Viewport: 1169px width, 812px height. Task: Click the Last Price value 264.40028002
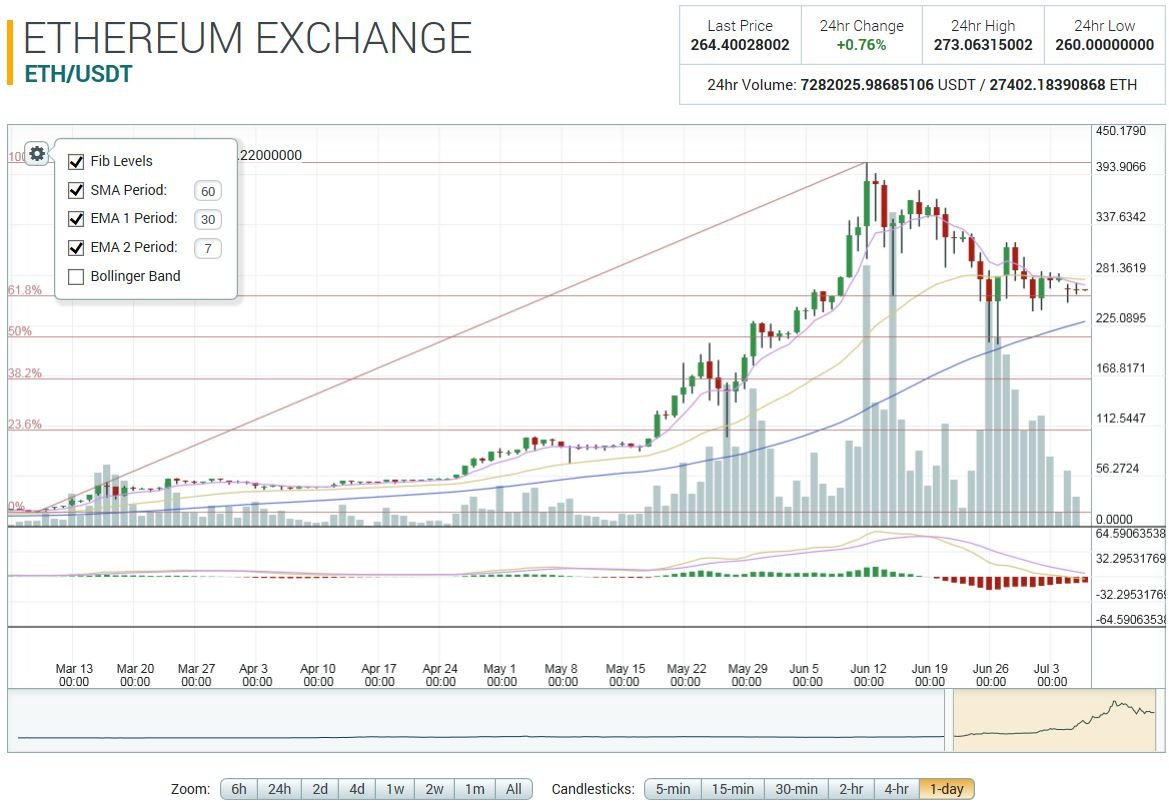click(x=740, y=45)
